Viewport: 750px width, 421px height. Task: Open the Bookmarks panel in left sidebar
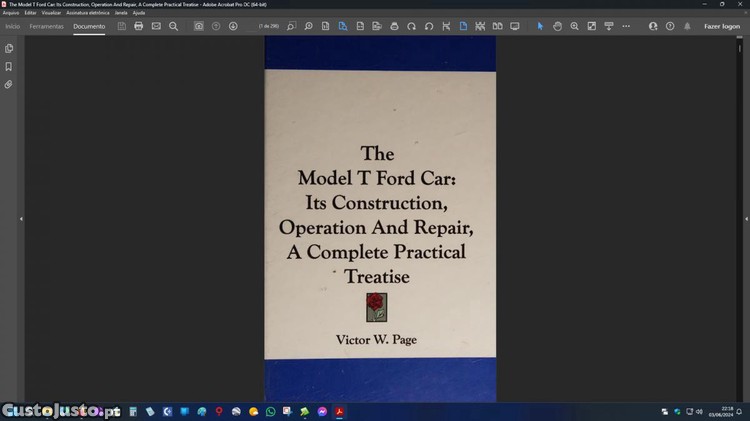[9, 66]
